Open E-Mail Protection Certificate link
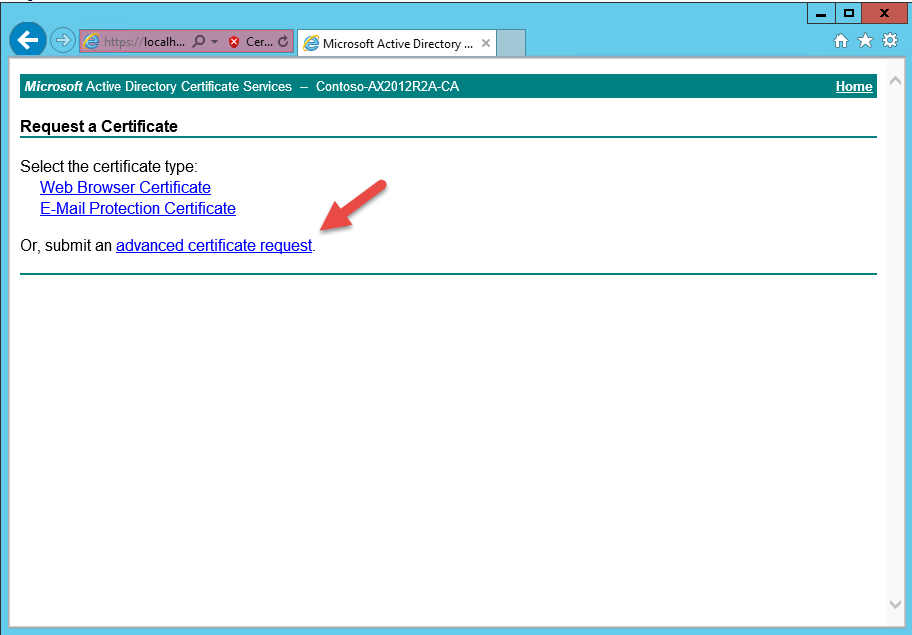The height and width of the screenshot is (635, 912). 138,208
